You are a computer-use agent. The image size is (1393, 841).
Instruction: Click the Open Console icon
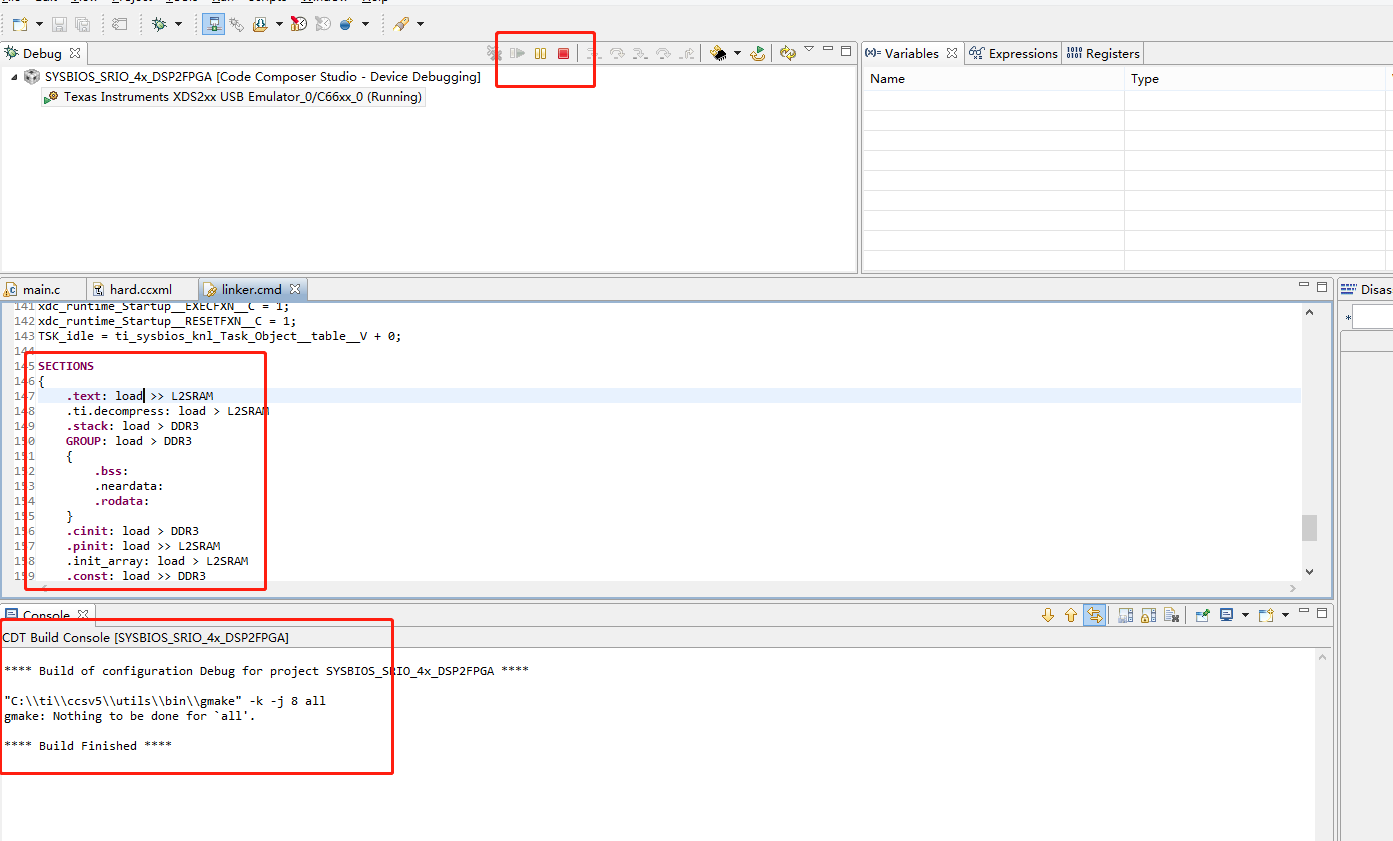click(1266, 615)
